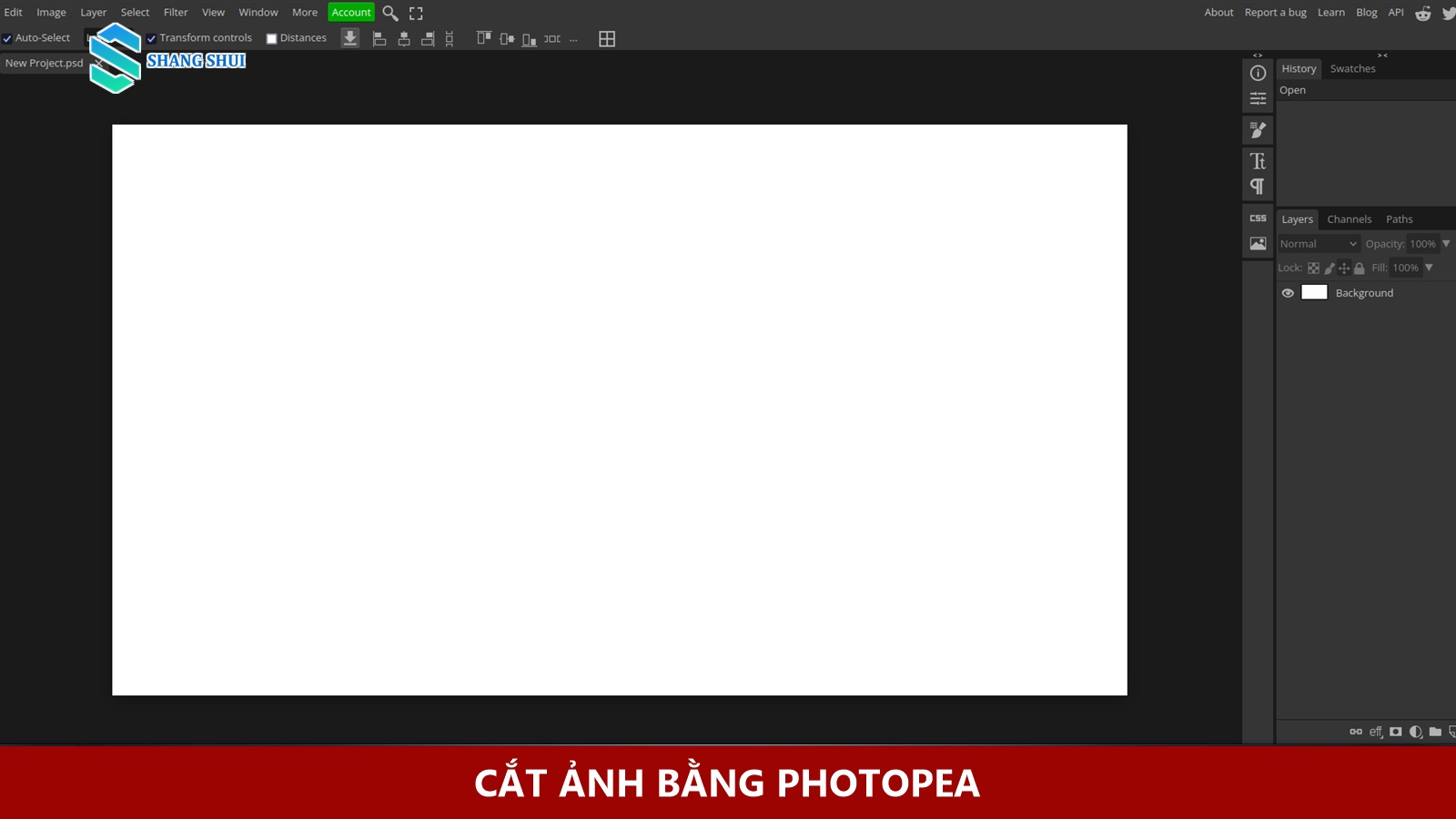Image resolution: width=1456 pixels, height=819 pixels.
Task: Open the Reddit icon link
Action: click(x=1423, y=13)
